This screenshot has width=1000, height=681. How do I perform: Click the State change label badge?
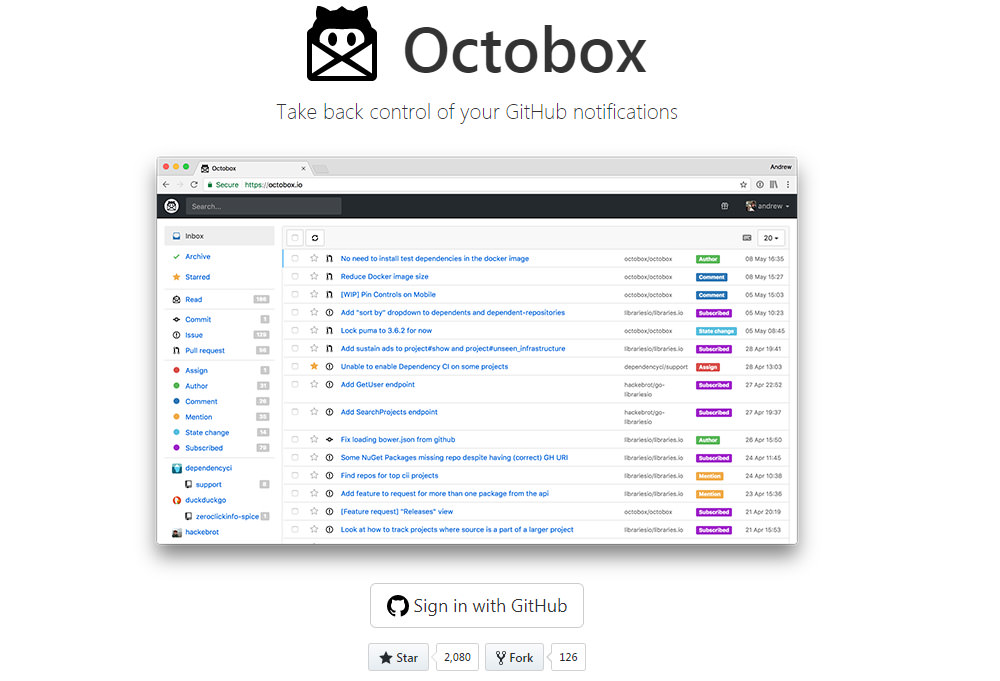(x=716, y=331)
